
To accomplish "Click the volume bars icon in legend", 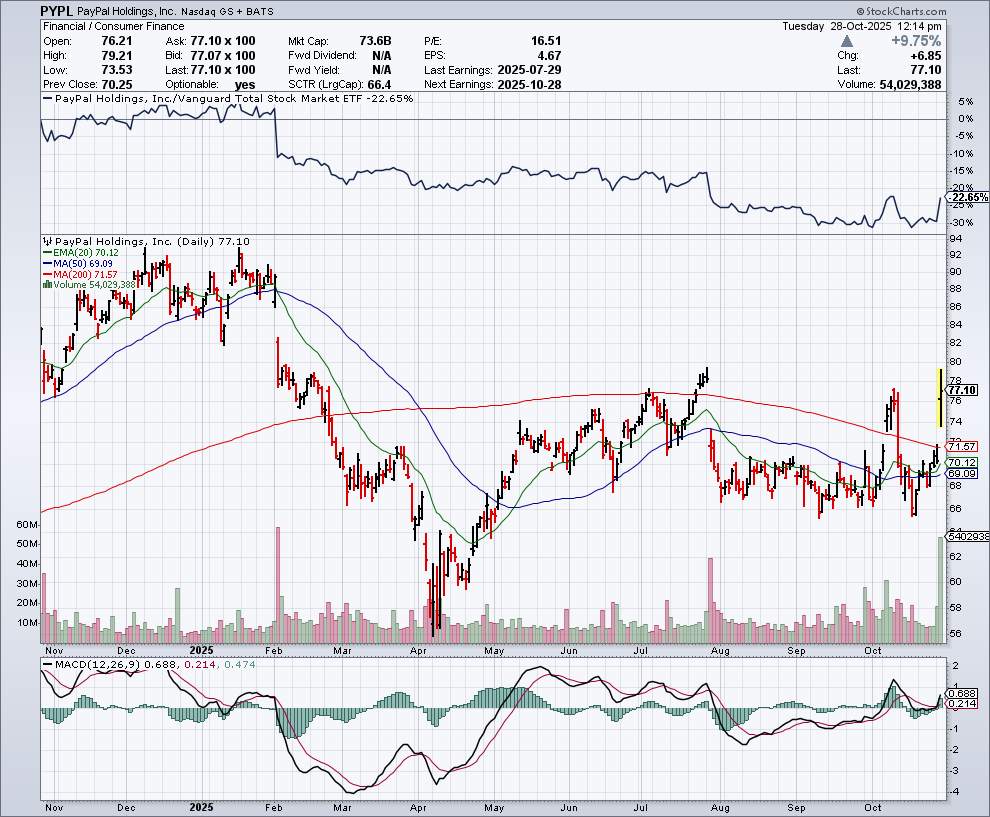I will 45,284.
